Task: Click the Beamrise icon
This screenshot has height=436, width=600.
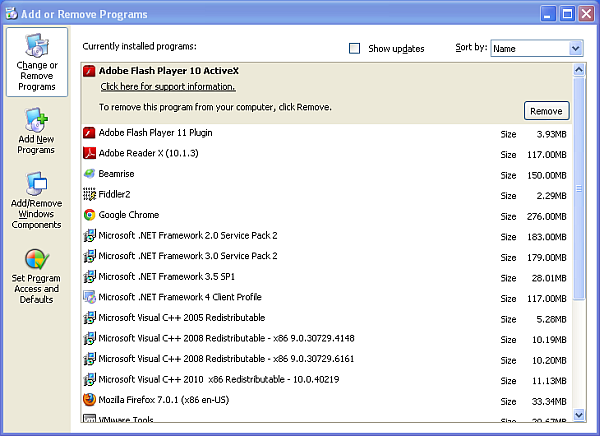Action: [x=89, y=174]
